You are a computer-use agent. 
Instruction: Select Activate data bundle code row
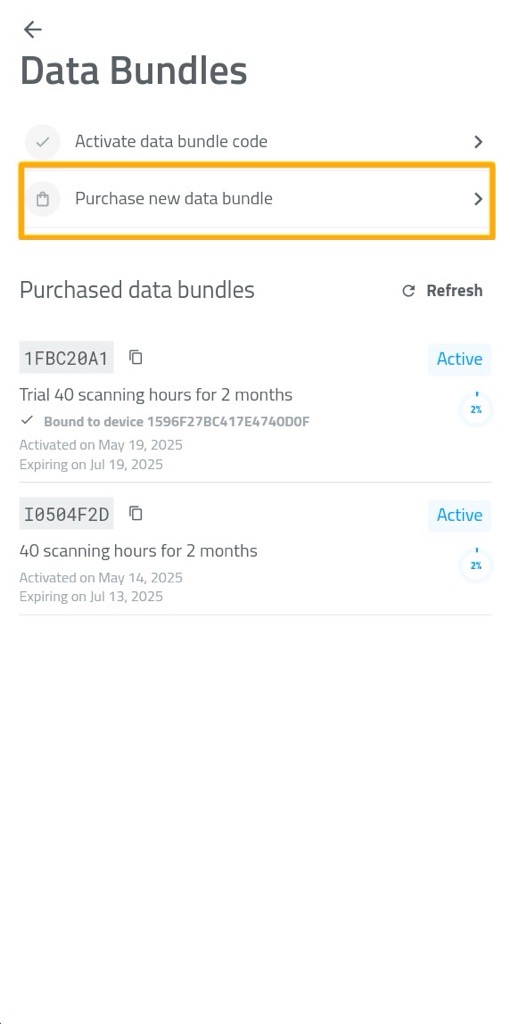point(255,142)
